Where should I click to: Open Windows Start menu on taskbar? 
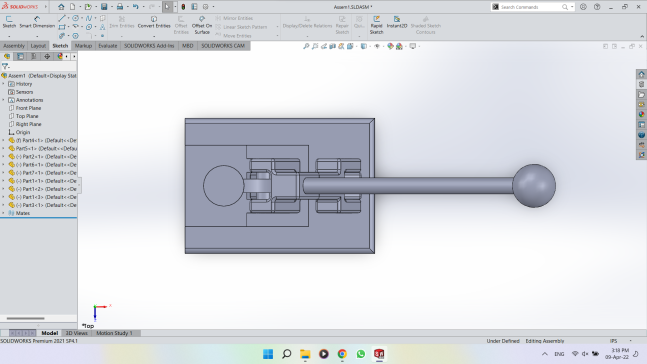(x=268, y=354)
